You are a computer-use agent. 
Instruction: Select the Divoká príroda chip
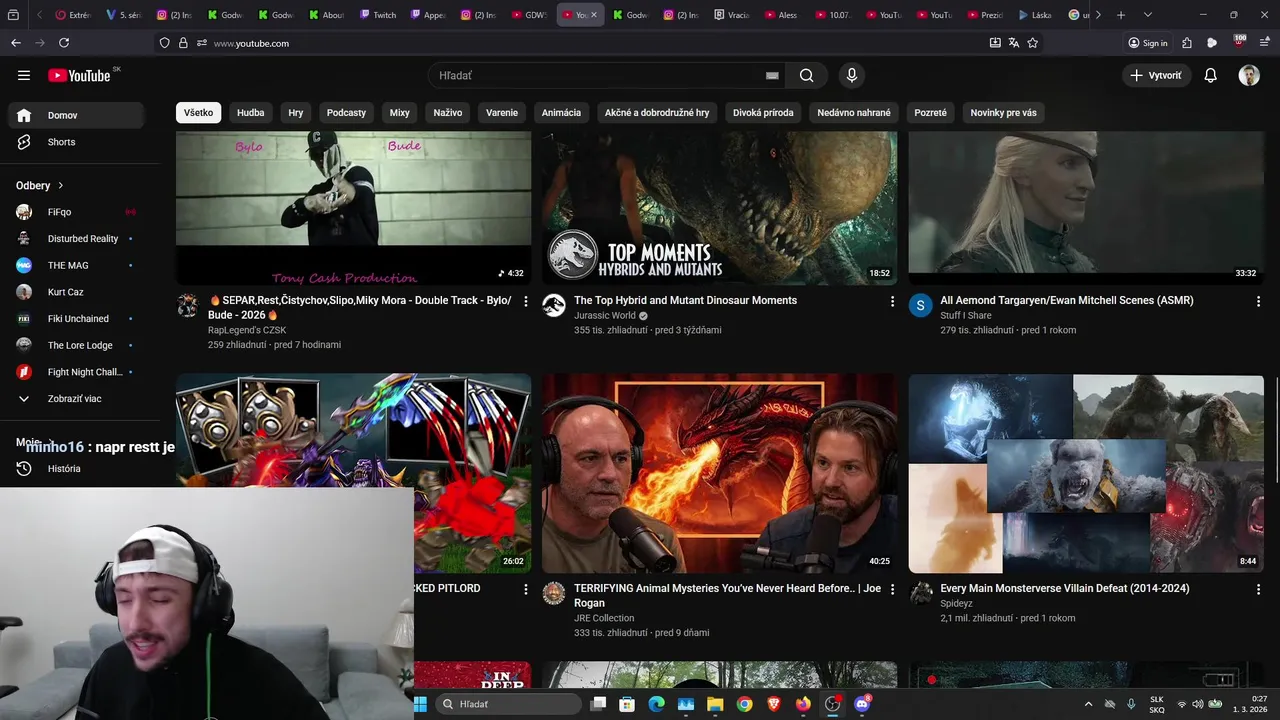pyautogui.click(x=763, y=113)
